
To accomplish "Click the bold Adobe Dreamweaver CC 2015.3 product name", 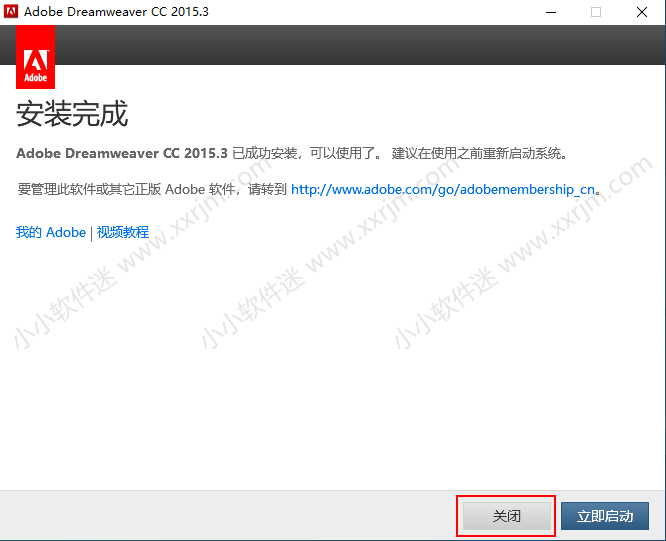I will pos(122,154).
